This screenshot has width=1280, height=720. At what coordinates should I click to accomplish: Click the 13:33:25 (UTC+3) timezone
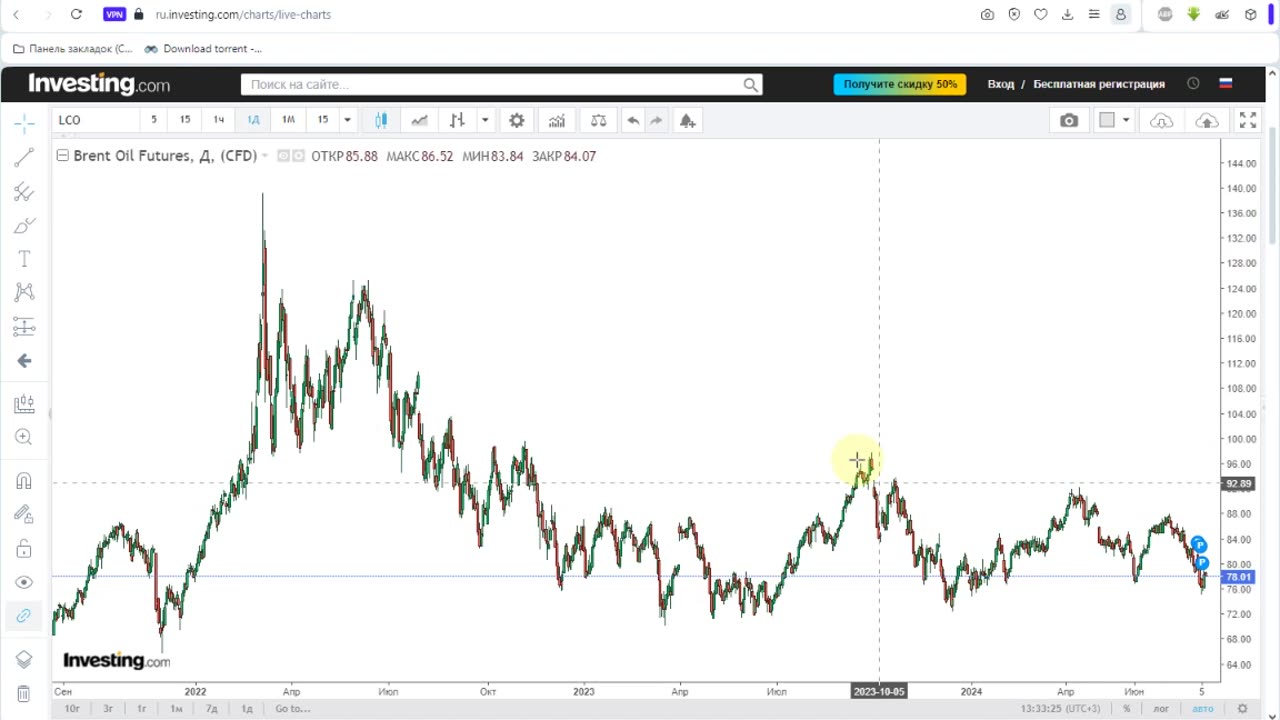click(1061, 708)
